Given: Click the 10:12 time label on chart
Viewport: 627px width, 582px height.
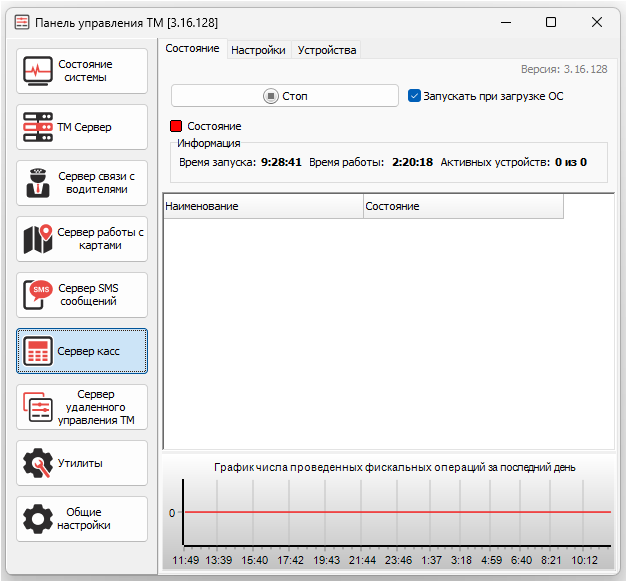Looking at the screenshot, I should (584, 560).
